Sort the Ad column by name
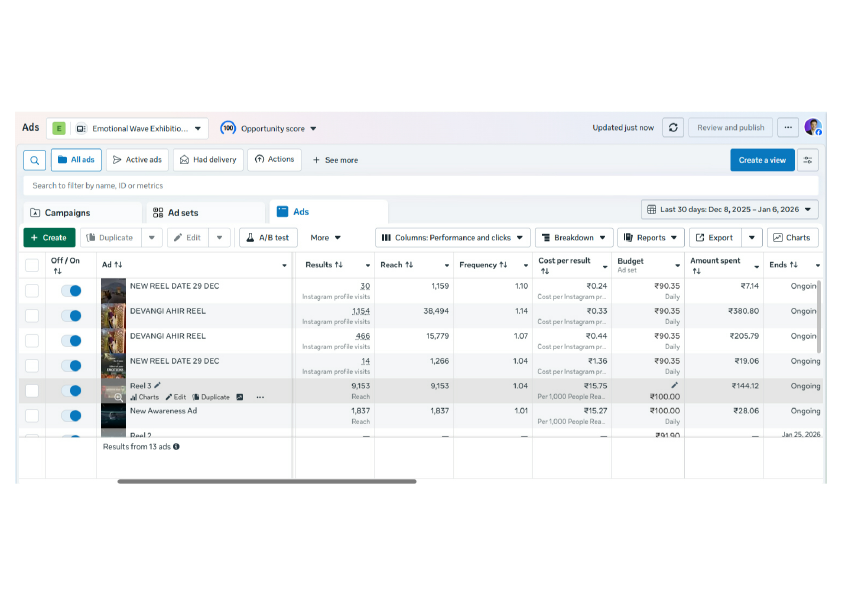The width and height of the screenshot is (842, 595). tap(118, 265)
